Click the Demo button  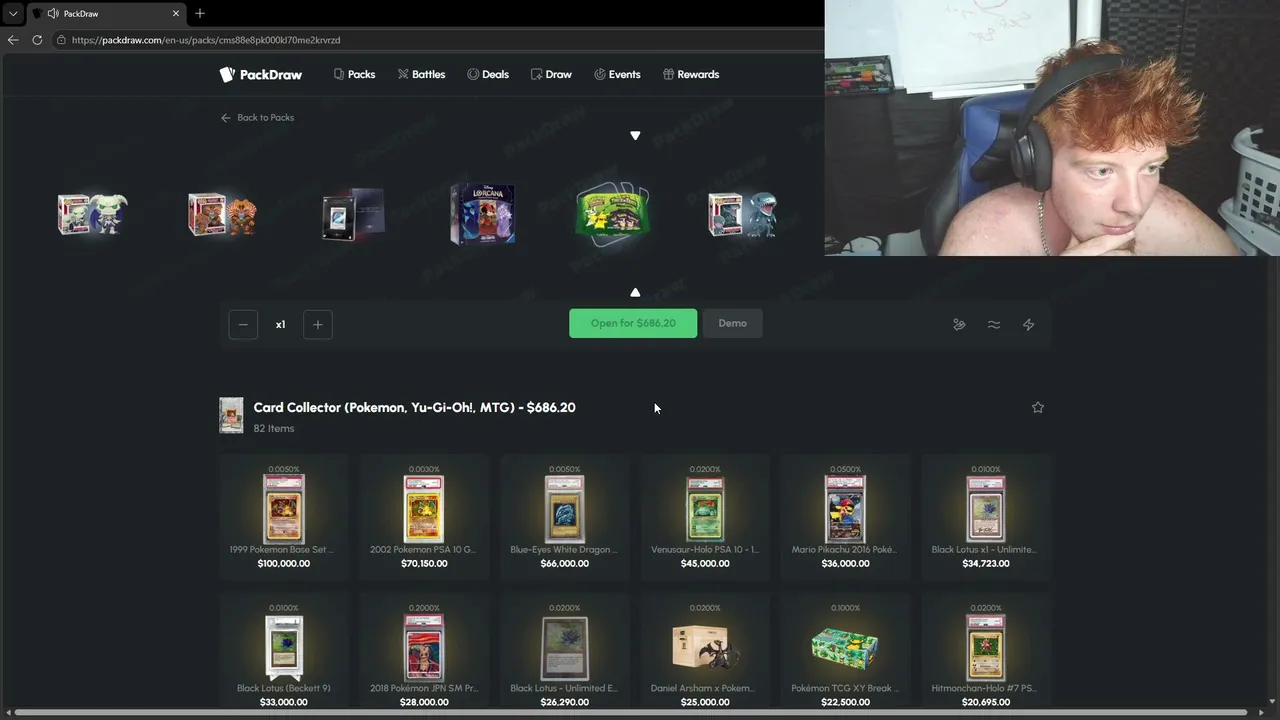(732, 323)
